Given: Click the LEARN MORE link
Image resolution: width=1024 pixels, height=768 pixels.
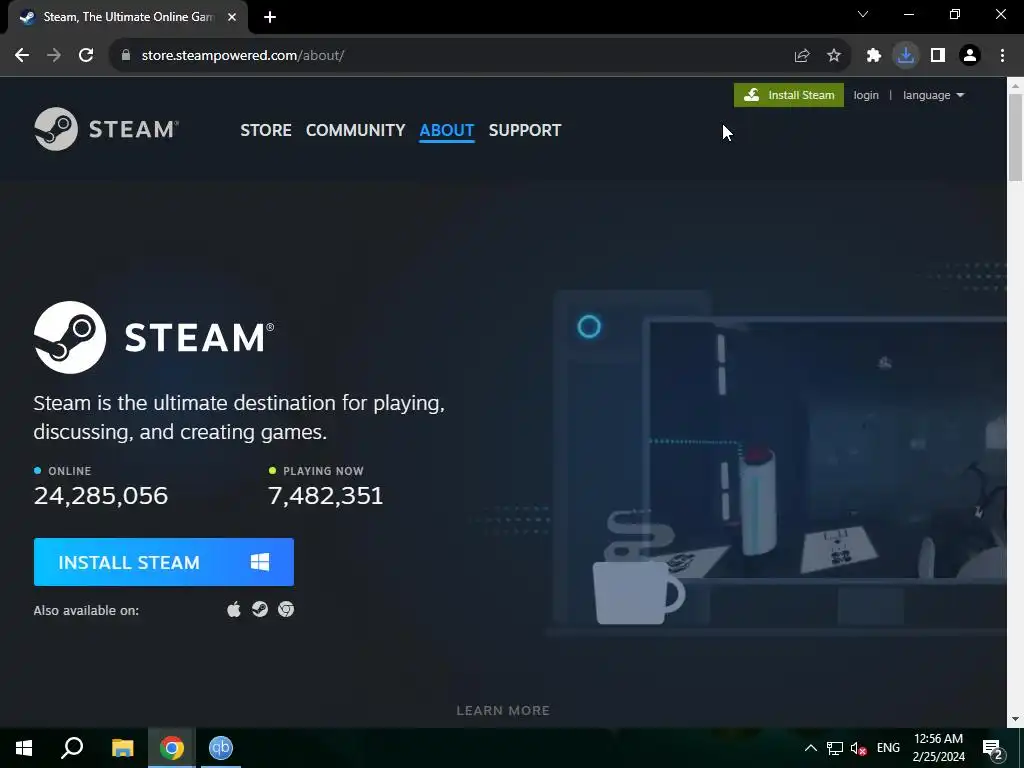Looking at the screenshot, I should (x=503, y=711).
